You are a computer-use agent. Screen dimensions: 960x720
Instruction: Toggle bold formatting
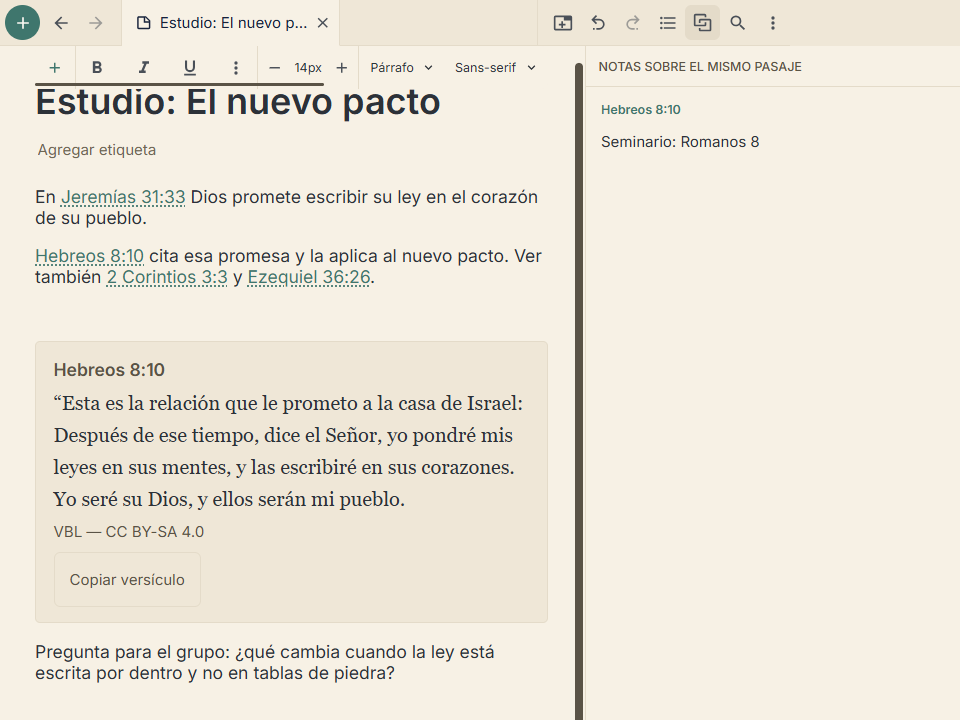[97, 67]
